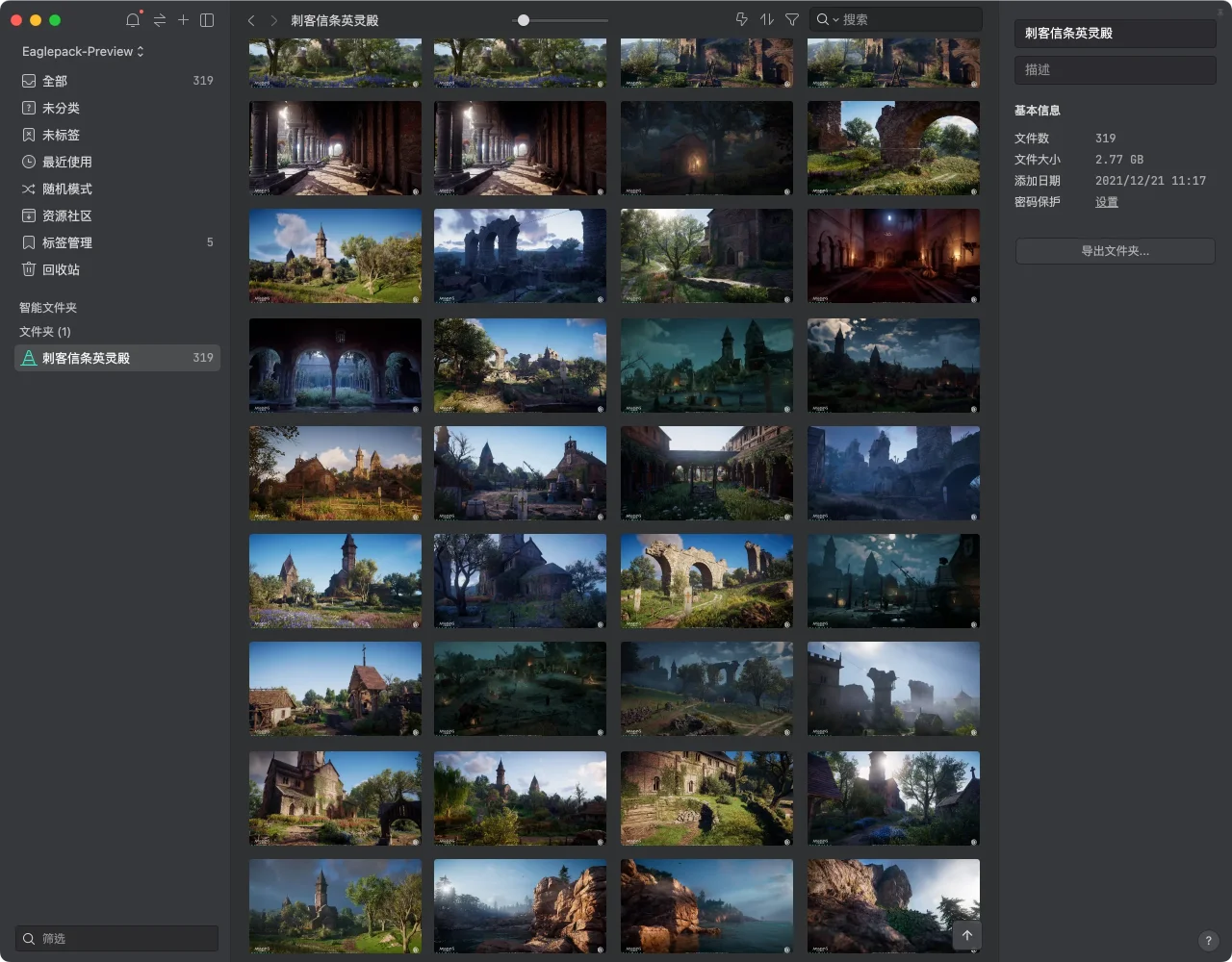Click the 描述 description field
The width and height of the screenshot is (1232, 962).
coord(1116,69)
